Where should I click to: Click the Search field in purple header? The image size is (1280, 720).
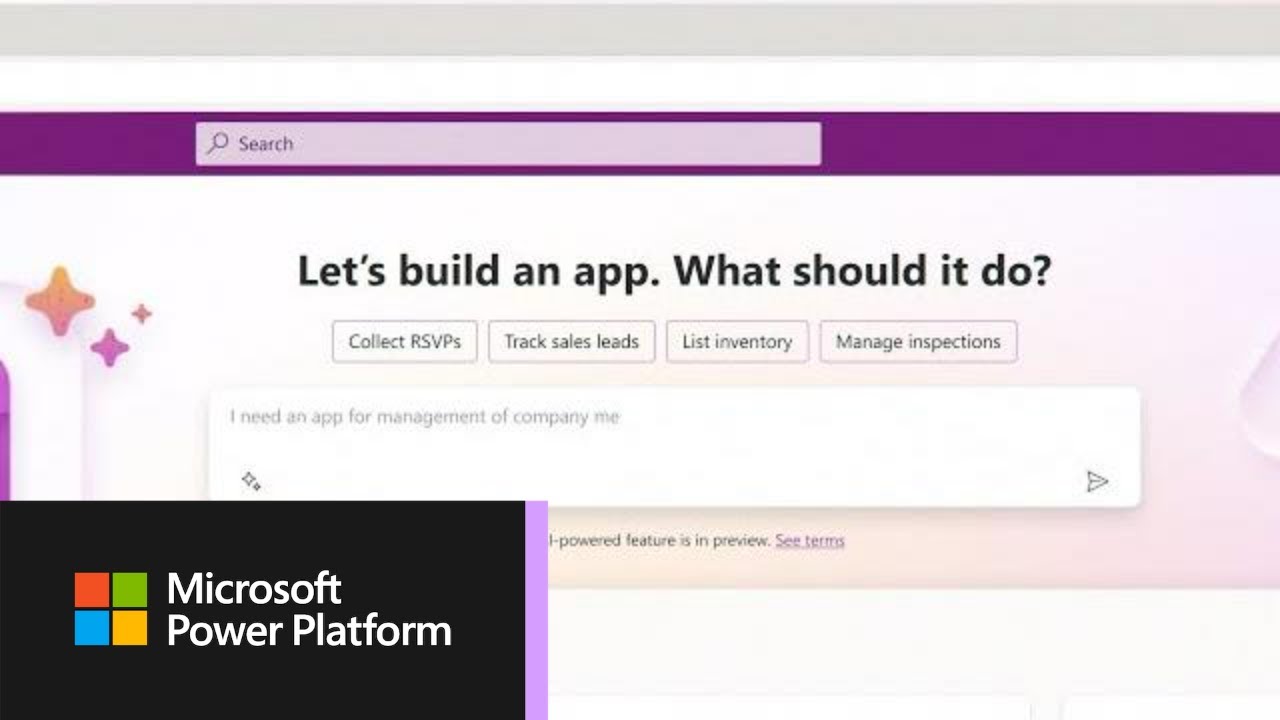pyautogui.click(x=508, y=144)
